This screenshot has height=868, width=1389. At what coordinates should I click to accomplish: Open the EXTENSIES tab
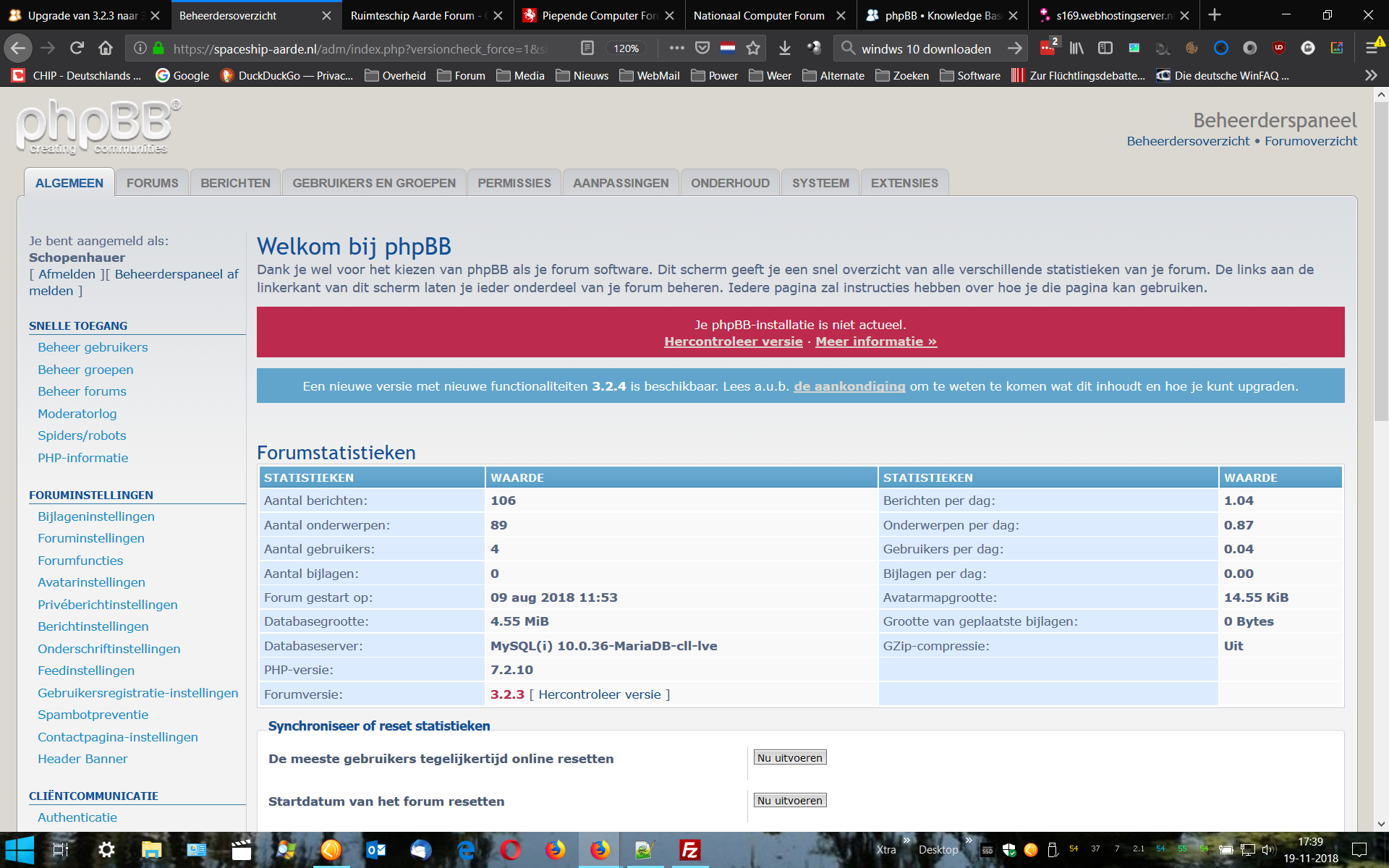904,183
